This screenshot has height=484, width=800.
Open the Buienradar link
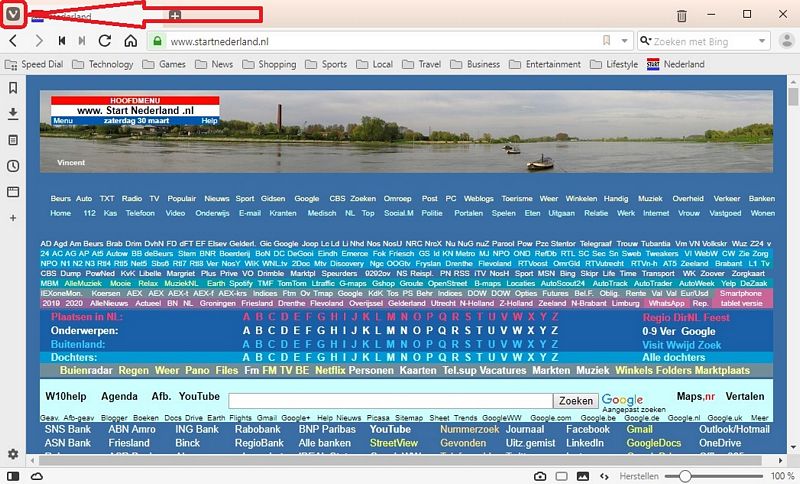coord(86,371)
